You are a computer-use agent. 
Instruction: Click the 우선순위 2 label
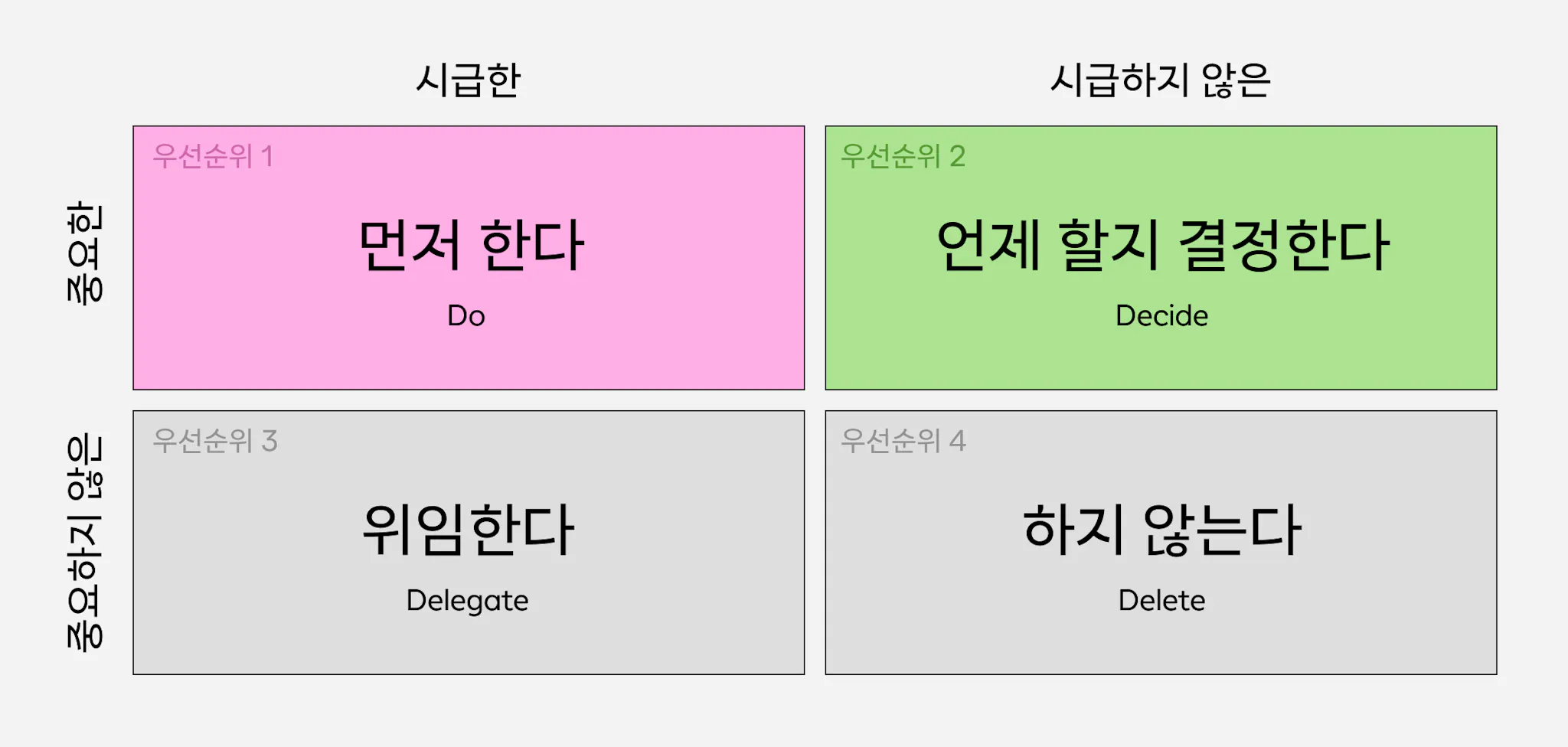click(903, 156)
